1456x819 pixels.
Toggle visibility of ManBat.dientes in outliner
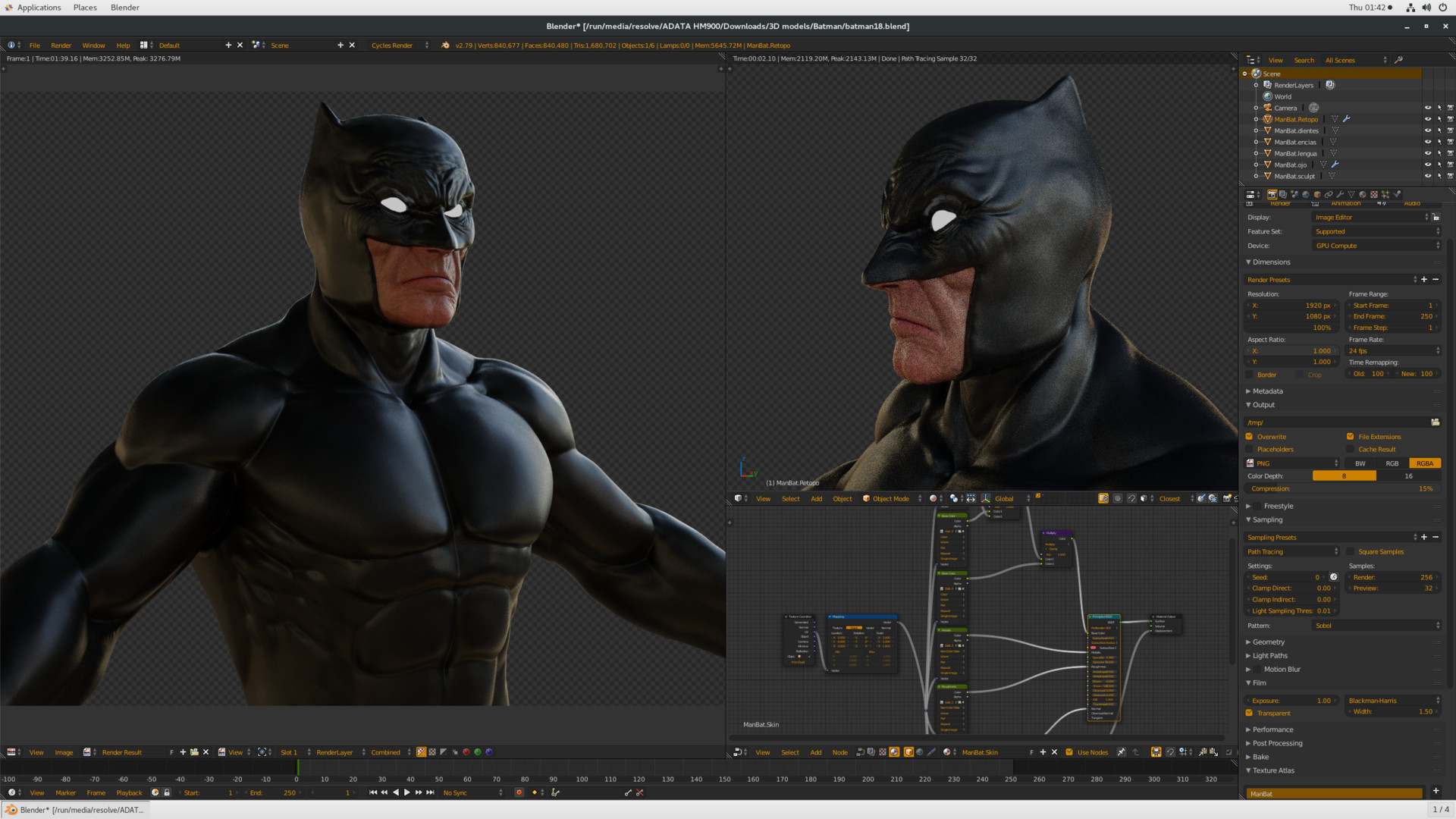click(1428, 130)
